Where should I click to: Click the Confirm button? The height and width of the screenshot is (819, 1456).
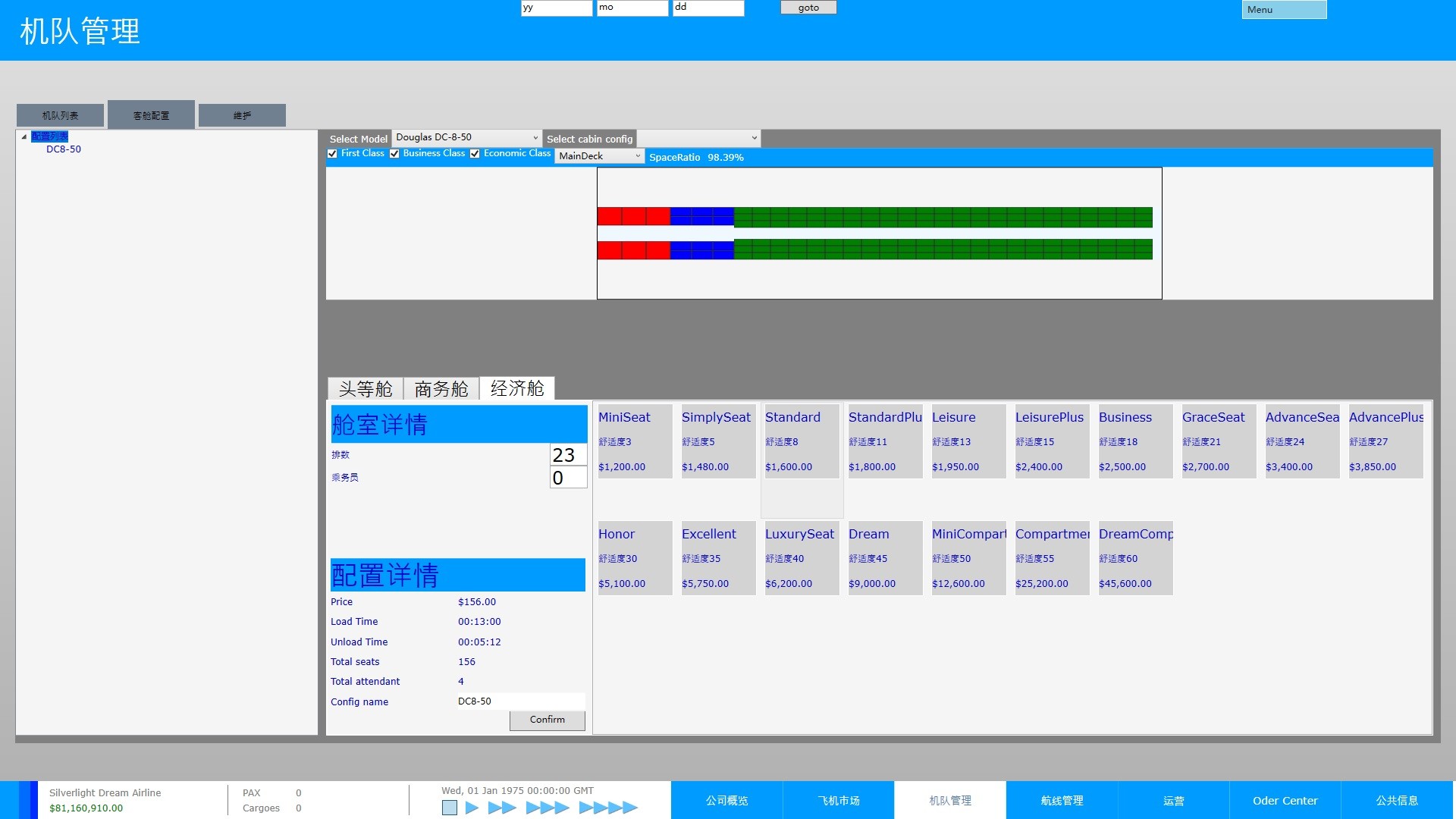pyautogui.click(x=547, y=720)
